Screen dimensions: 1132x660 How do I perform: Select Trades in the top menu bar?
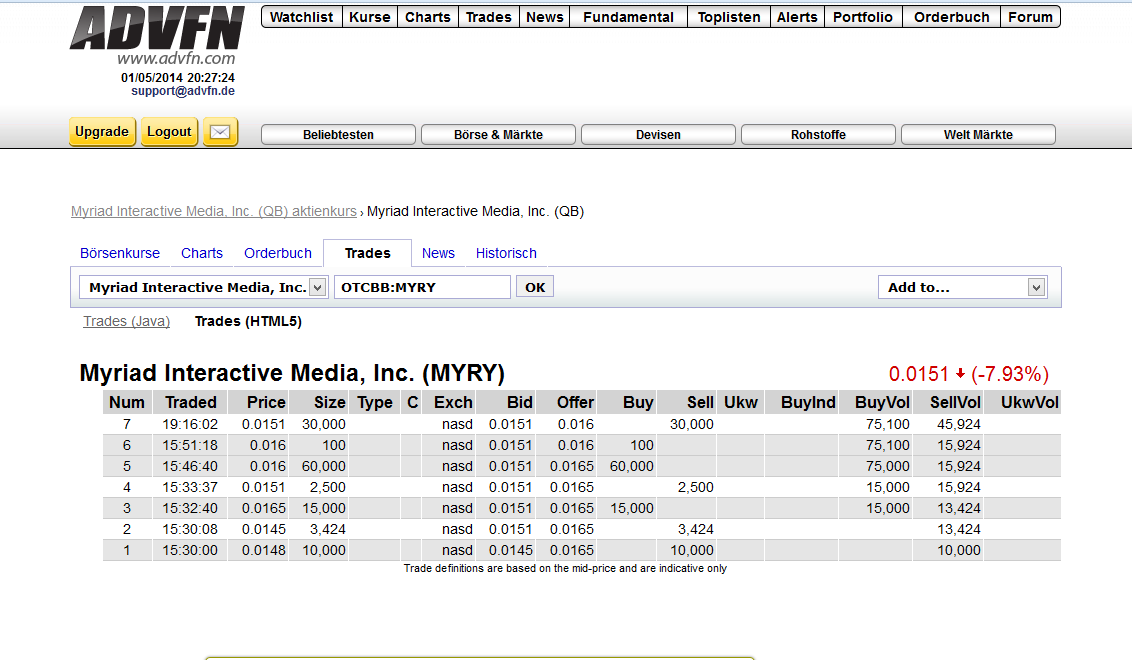489,17
